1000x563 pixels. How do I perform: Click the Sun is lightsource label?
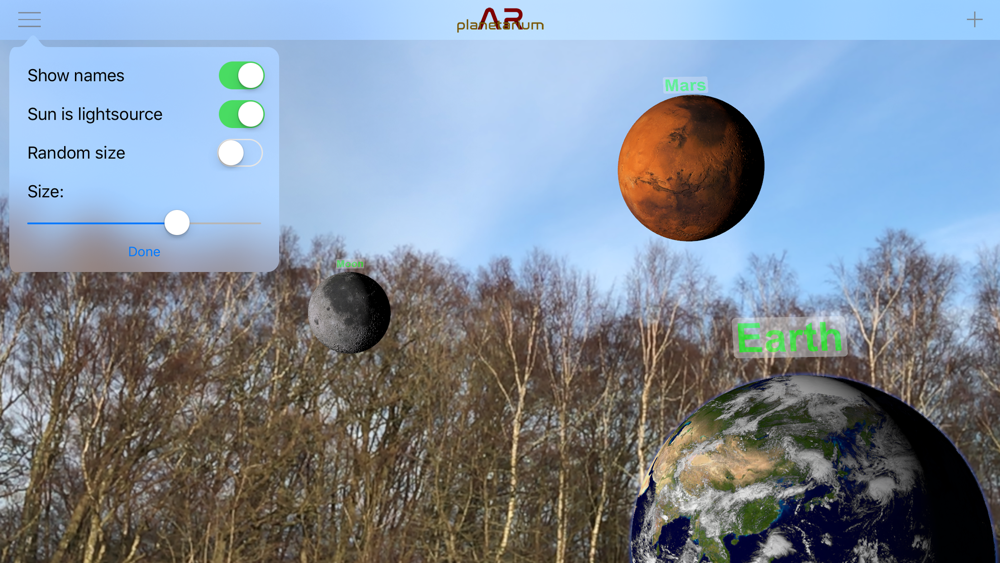click(x=95, y=114)
